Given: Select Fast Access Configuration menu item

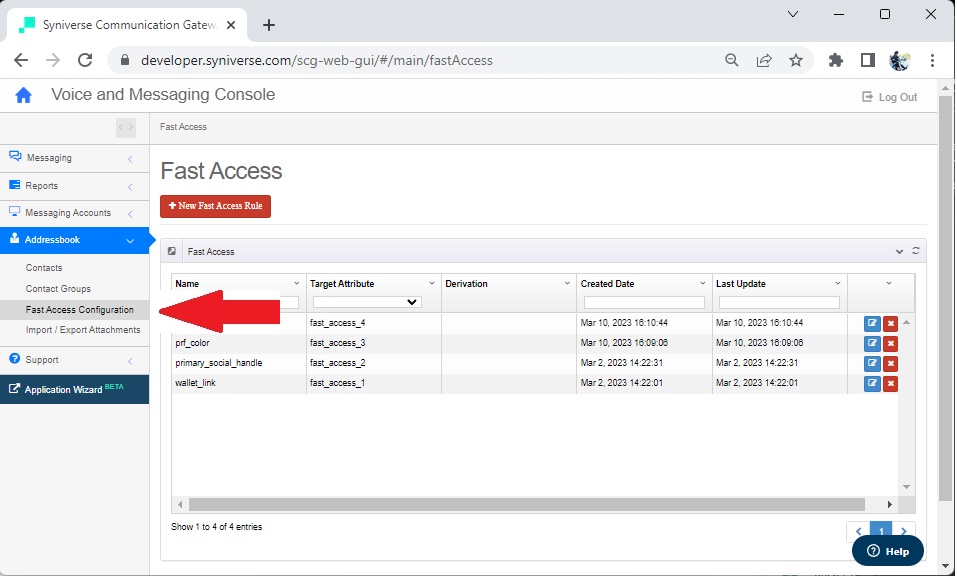Looking at the screenshot, I should coord(74,310).
